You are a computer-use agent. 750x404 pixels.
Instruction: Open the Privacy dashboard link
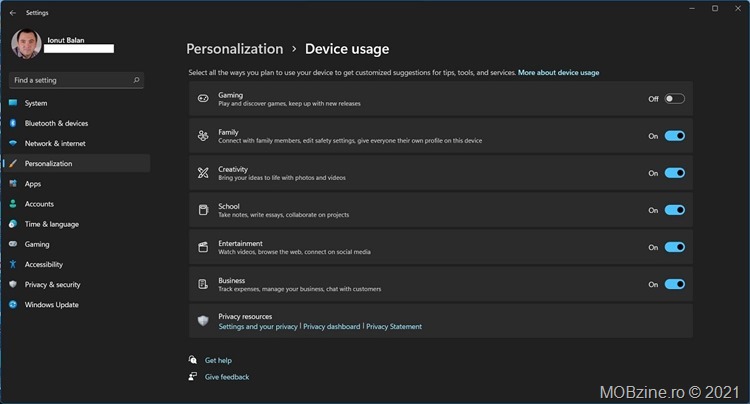click(331, 327)
